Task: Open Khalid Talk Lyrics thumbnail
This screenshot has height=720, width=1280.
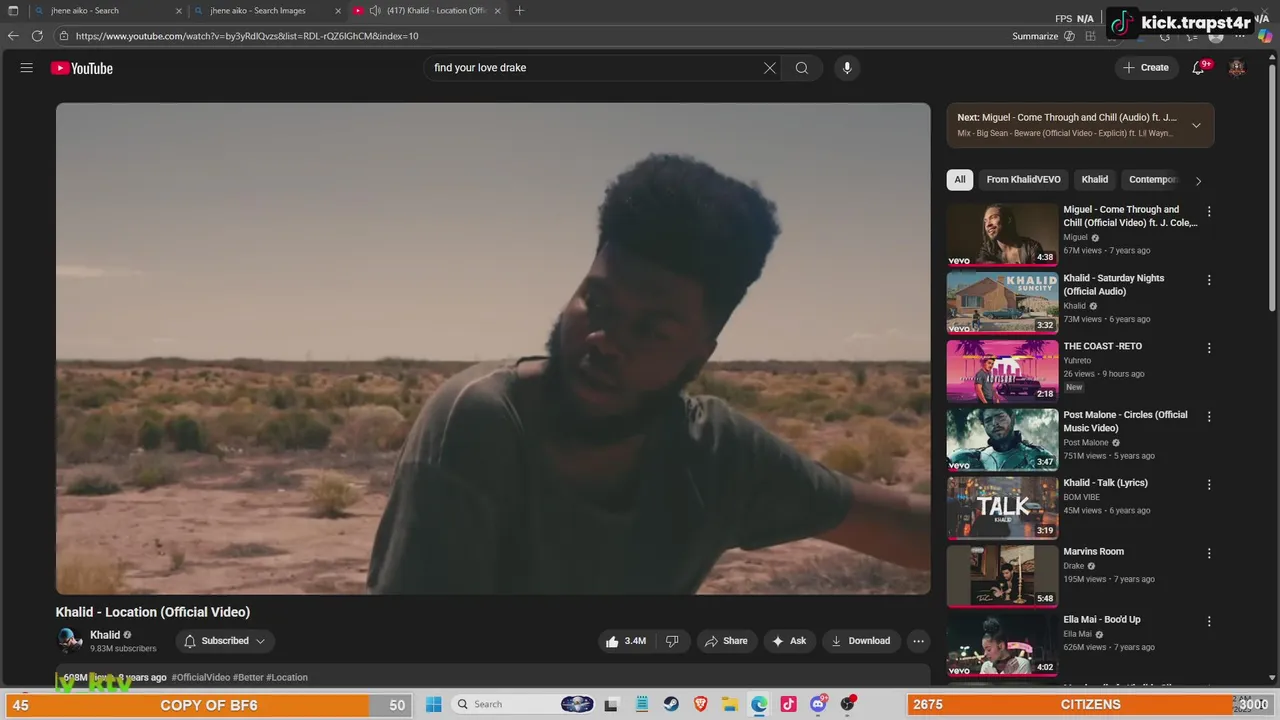Action: click(x=1002, y=508)
